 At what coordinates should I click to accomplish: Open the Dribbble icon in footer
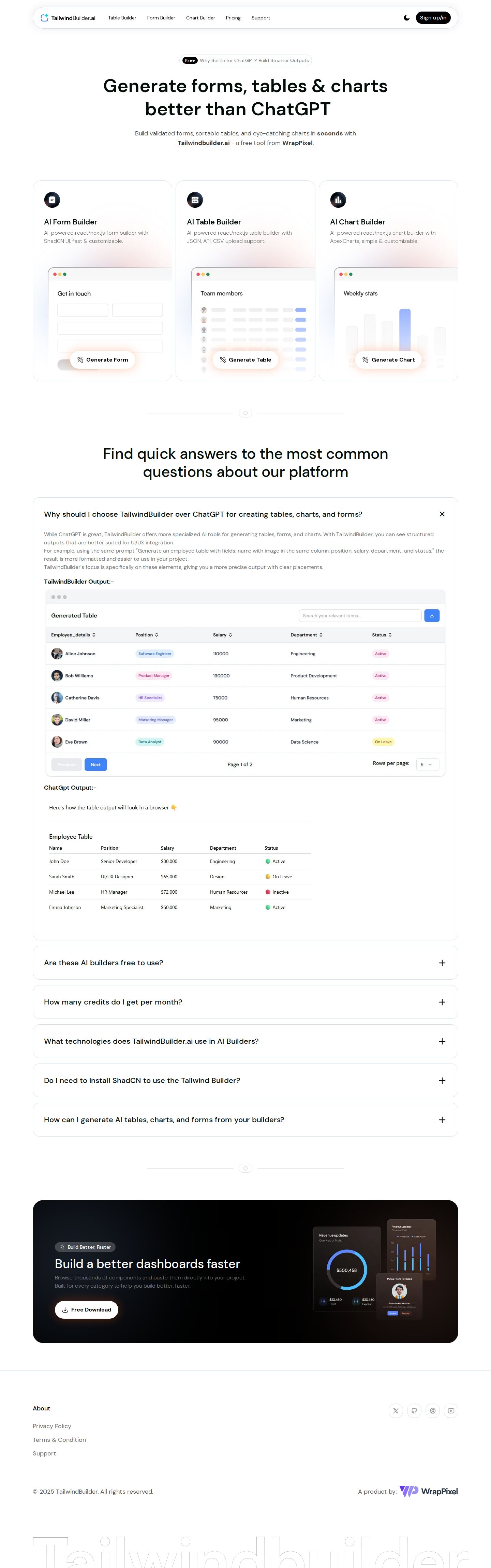pyautogui.click(x=433, y=1410)
